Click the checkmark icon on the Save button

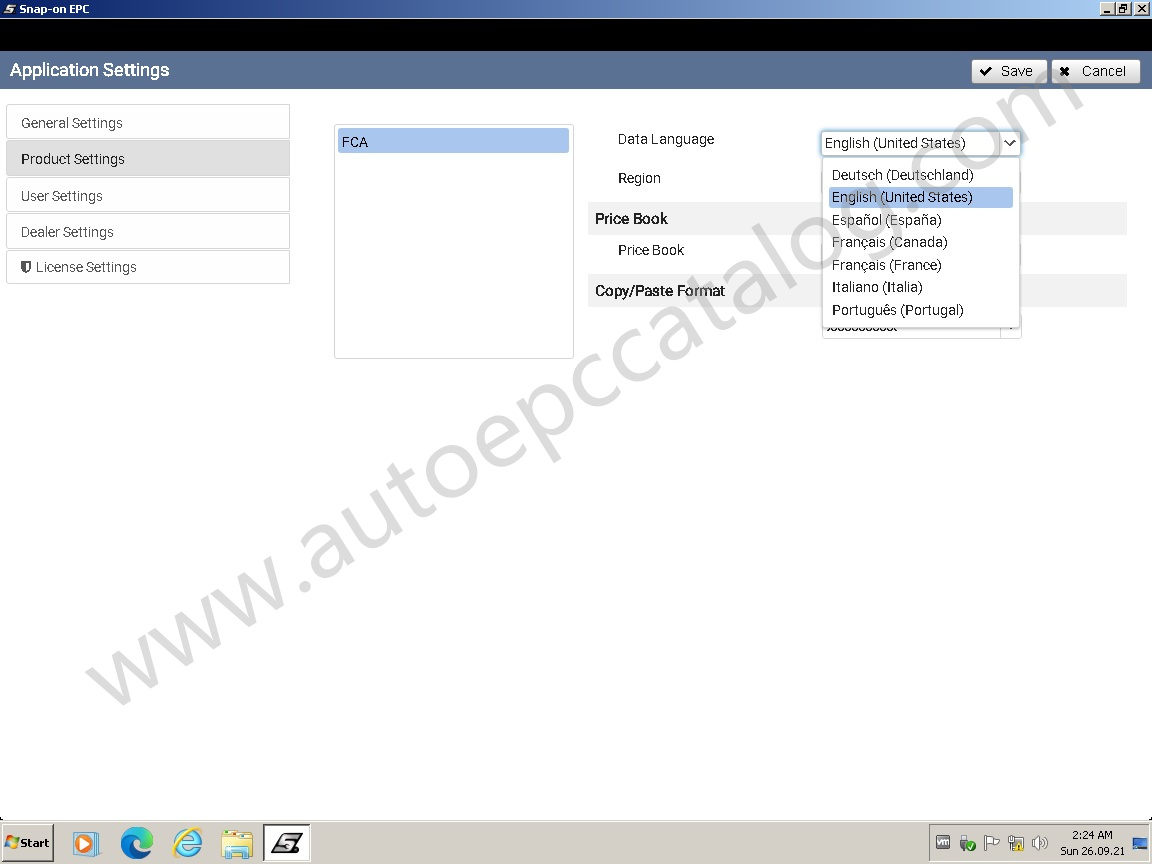[986, 71]
